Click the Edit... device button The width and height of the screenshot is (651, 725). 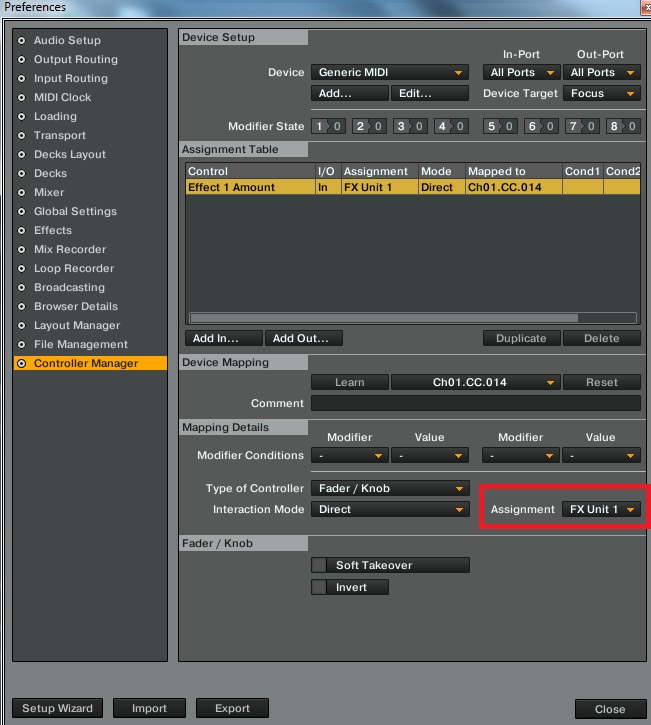coord(430,93)
